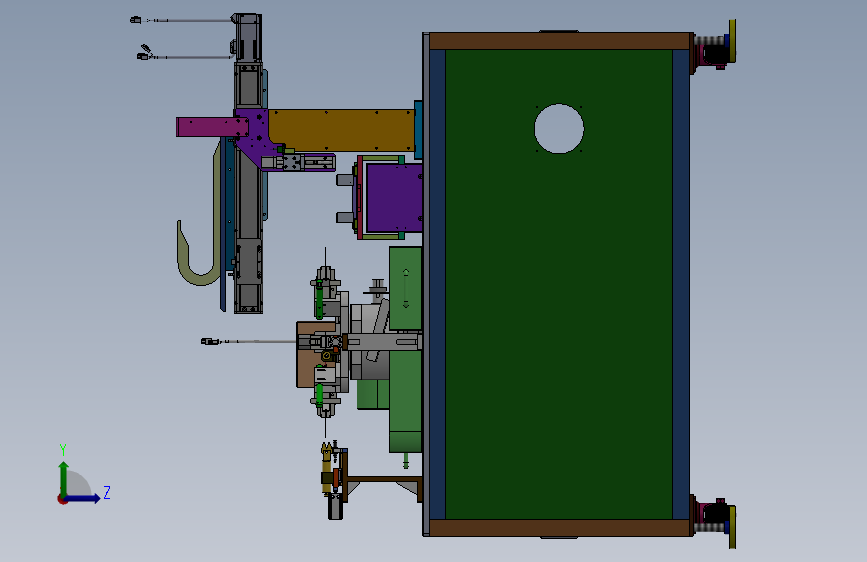Select the circular hole in green panel
The image size is (867, 562).
point(559,128)
